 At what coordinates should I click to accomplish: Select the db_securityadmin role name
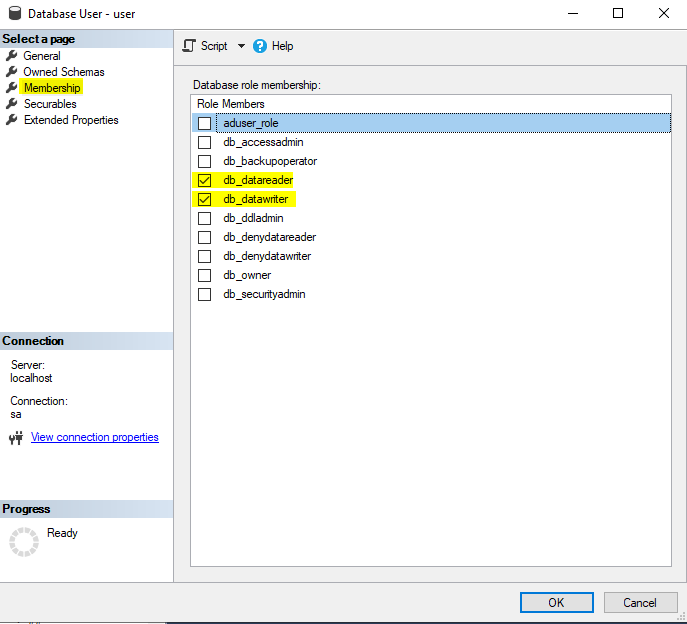(x=264, y=294)
